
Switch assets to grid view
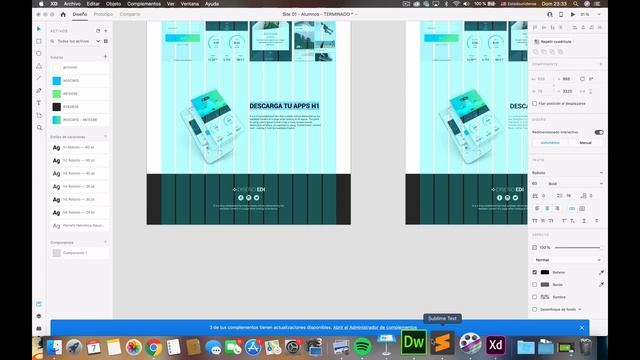point(106,41)
